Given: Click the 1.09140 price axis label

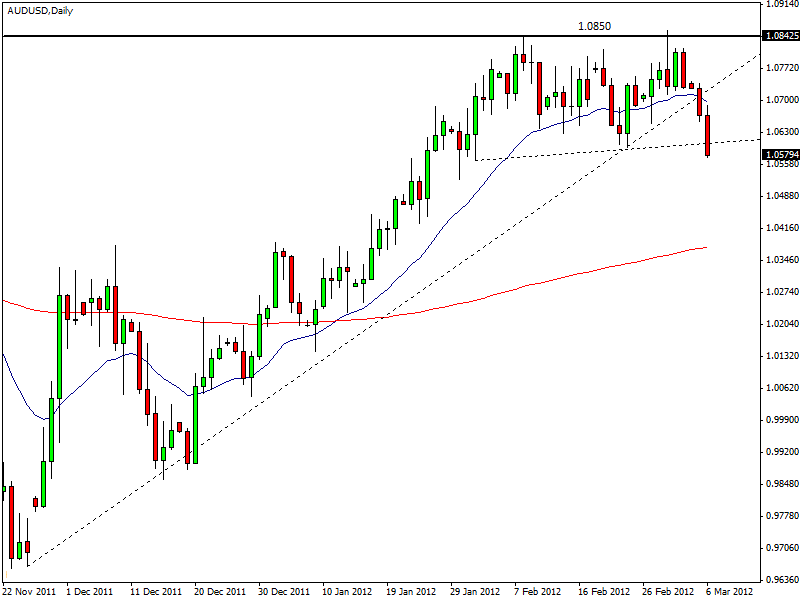Looking at the screenshot, I should [x=779, y=4].
